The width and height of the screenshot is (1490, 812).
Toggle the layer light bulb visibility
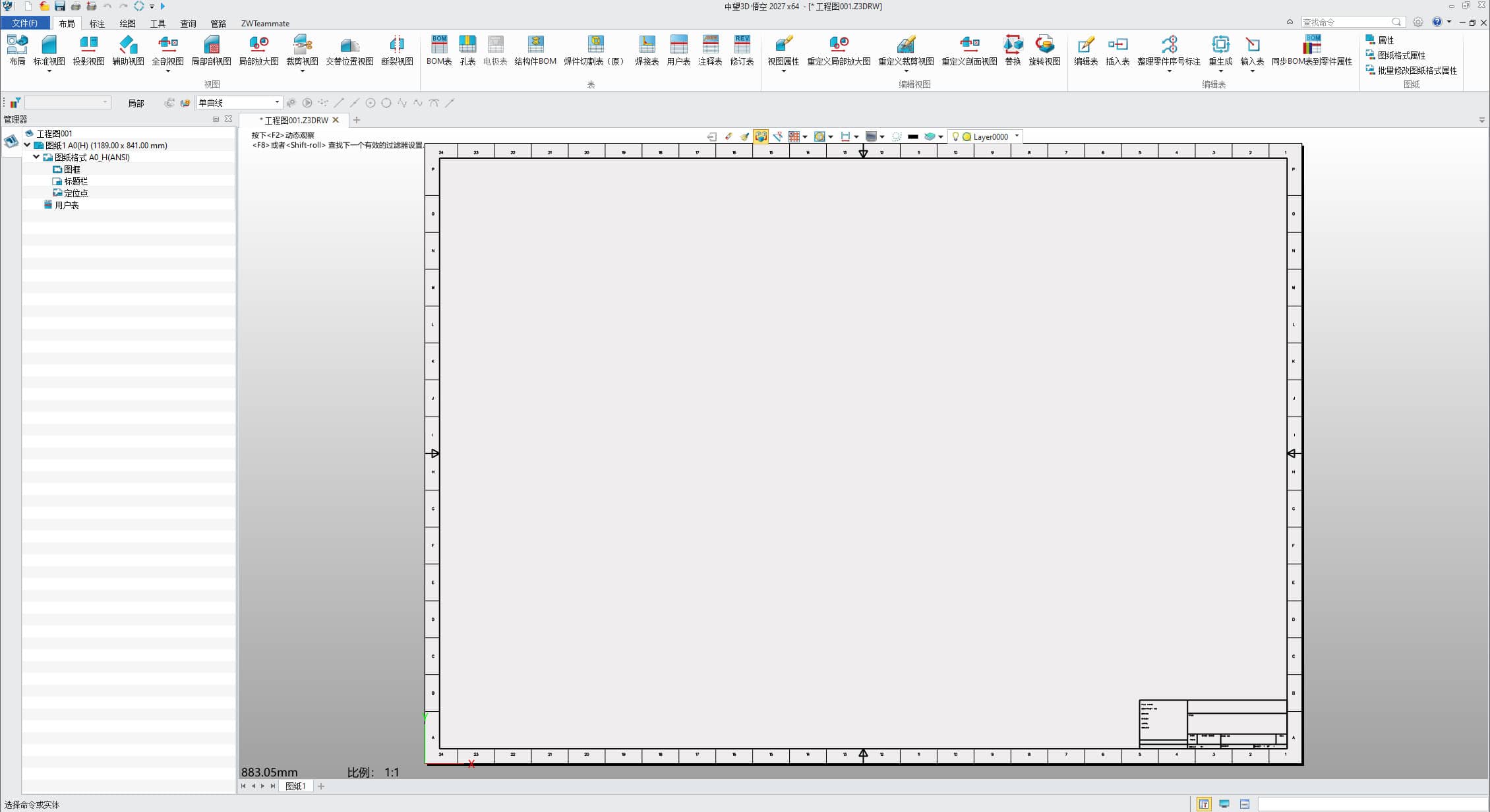pyautogui.click(x=955, y=136)
